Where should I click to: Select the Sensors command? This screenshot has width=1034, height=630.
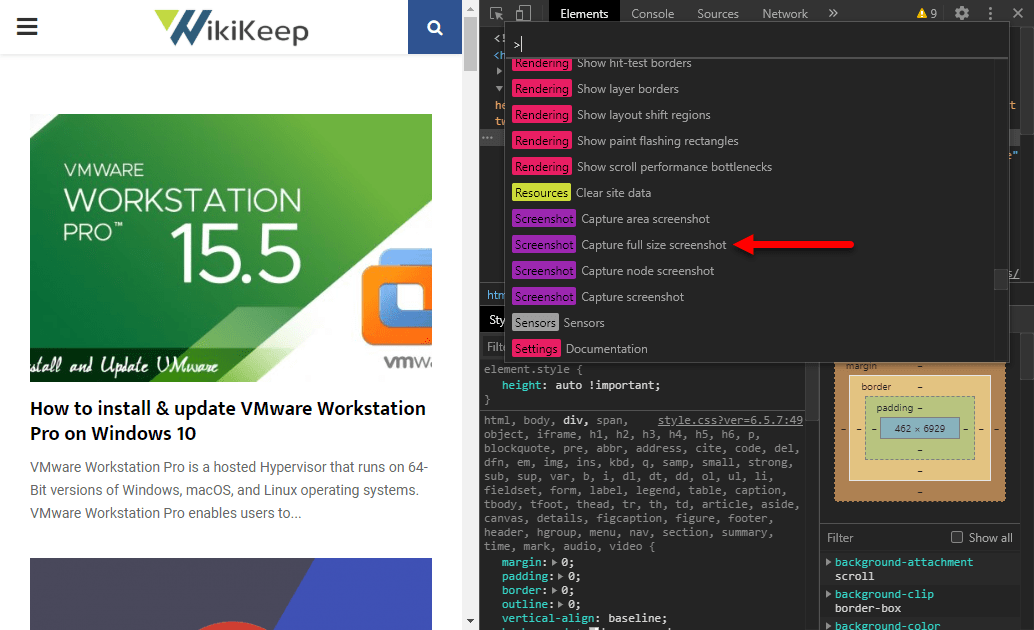pos(757,323)
